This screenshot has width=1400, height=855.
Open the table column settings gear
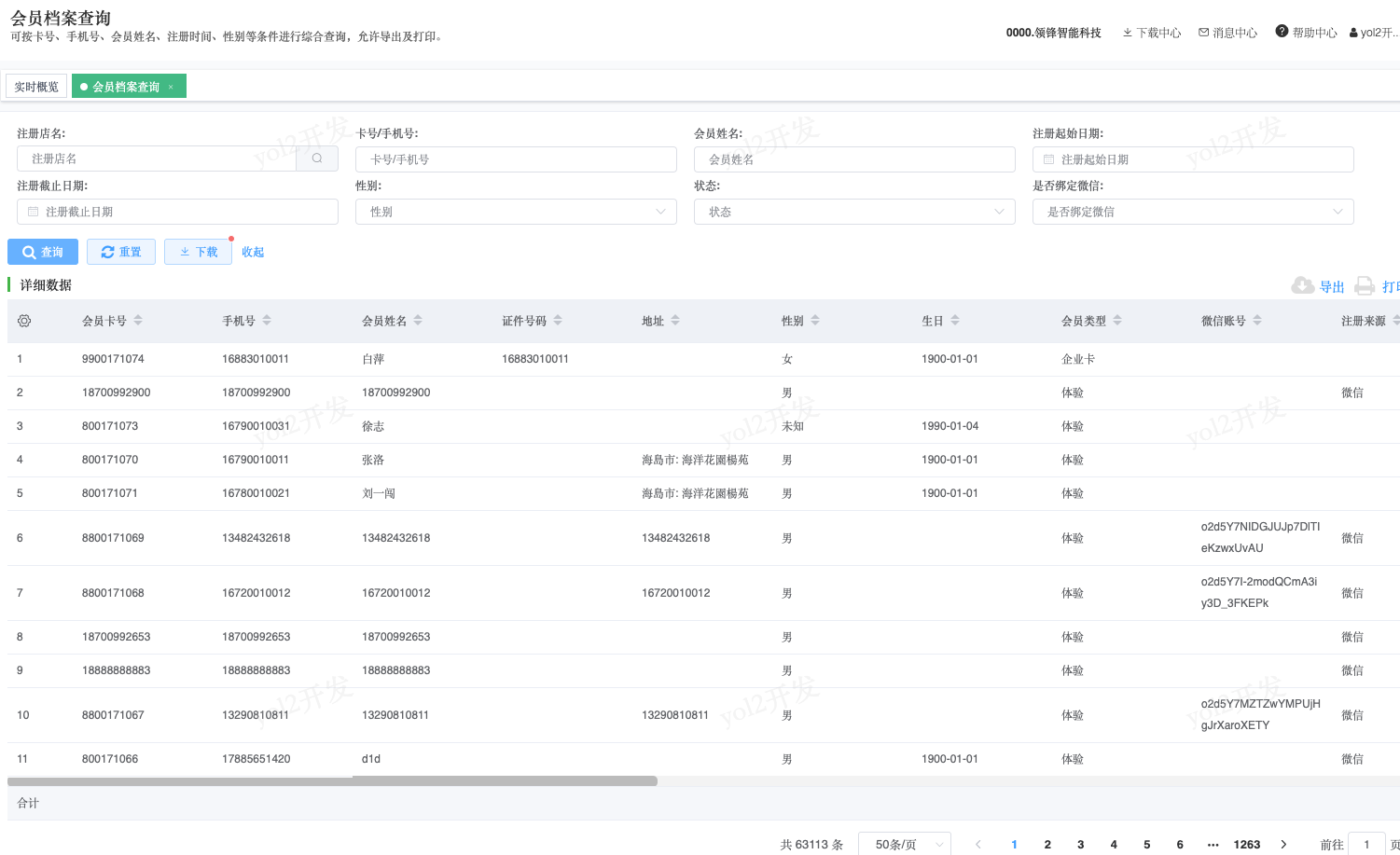[x=24, y=321]
